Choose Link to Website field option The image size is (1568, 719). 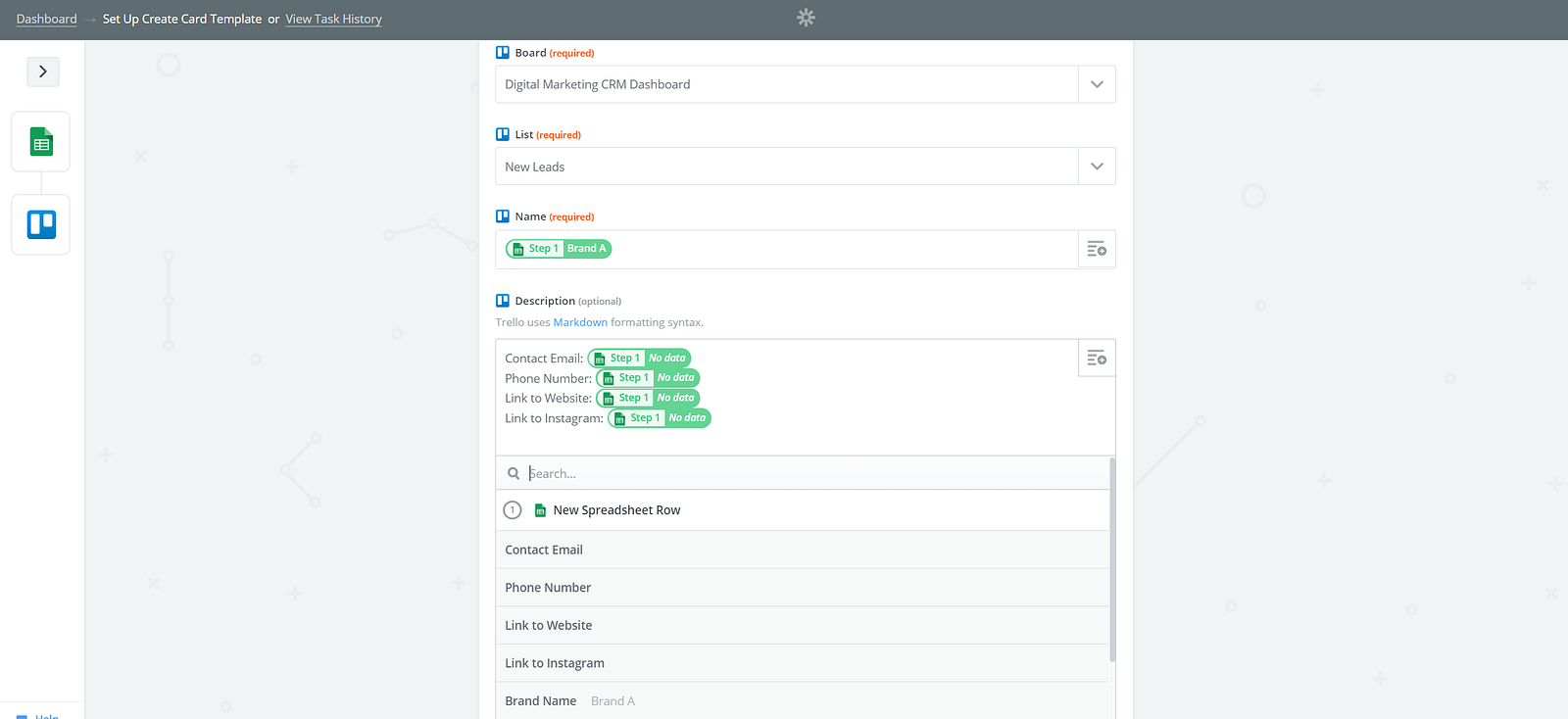pyautogui.click(x=549, y=625)
